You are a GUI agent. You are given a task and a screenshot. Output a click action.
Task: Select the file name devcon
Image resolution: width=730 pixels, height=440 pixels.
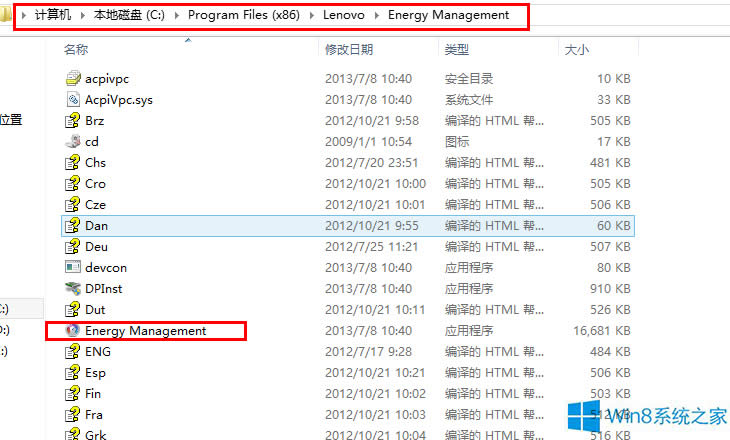click(106, 268)
